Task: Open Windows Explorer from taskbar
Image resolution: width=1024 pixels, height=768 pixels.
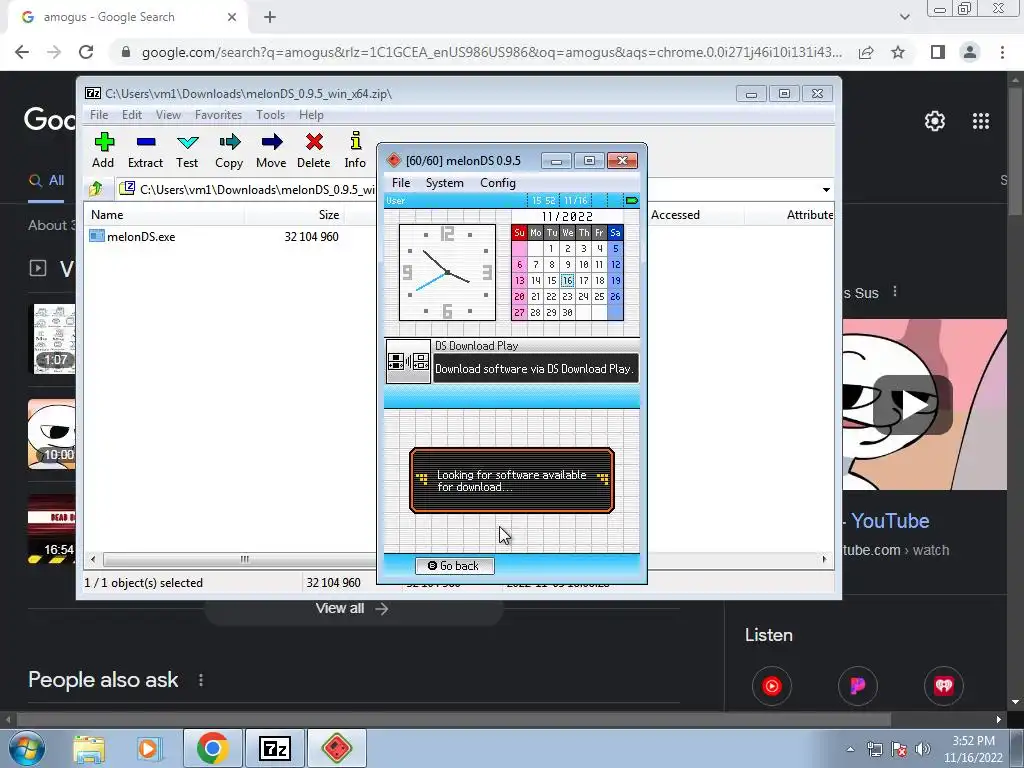Action: click(x=89, y=748)
